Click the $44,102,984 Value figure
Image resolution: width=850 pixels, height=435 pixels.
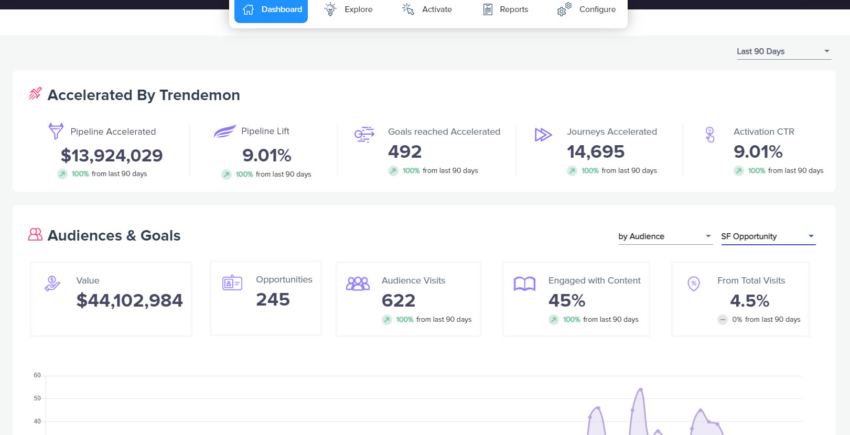[x=130, y=300]
